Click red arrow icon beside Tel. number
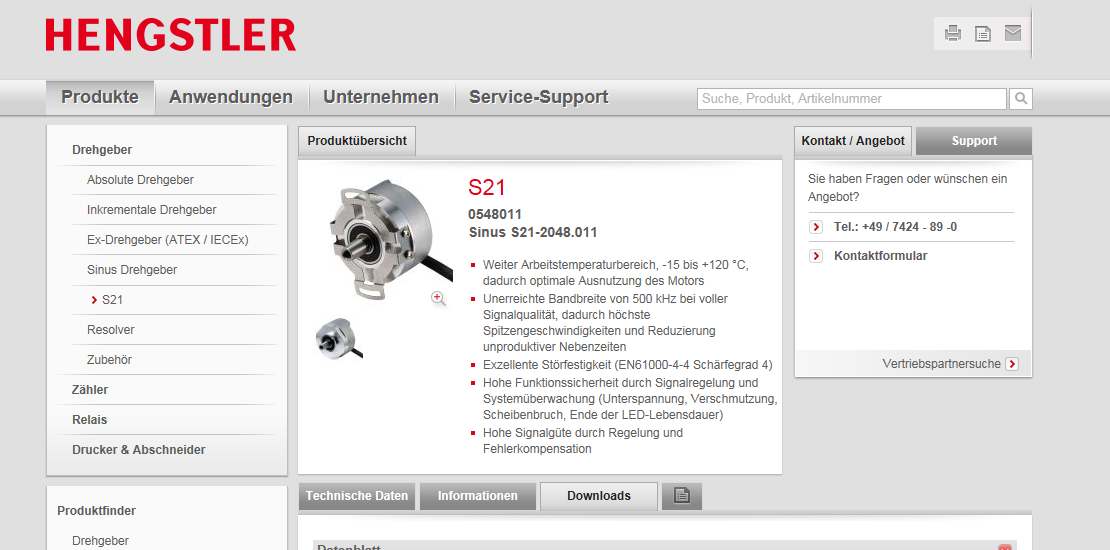Viewport: 1110px width, 550px height. tap(816, 227)
